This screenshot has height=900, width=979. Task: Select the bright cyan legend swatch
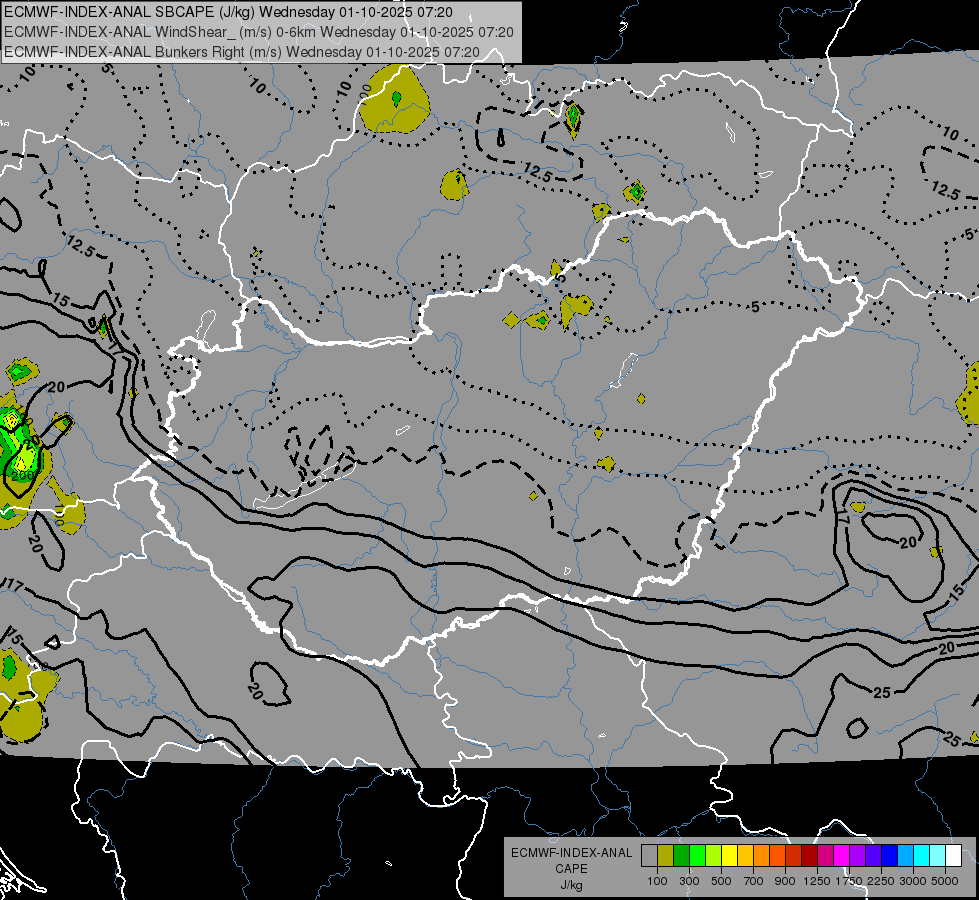[x=921, y=856]
